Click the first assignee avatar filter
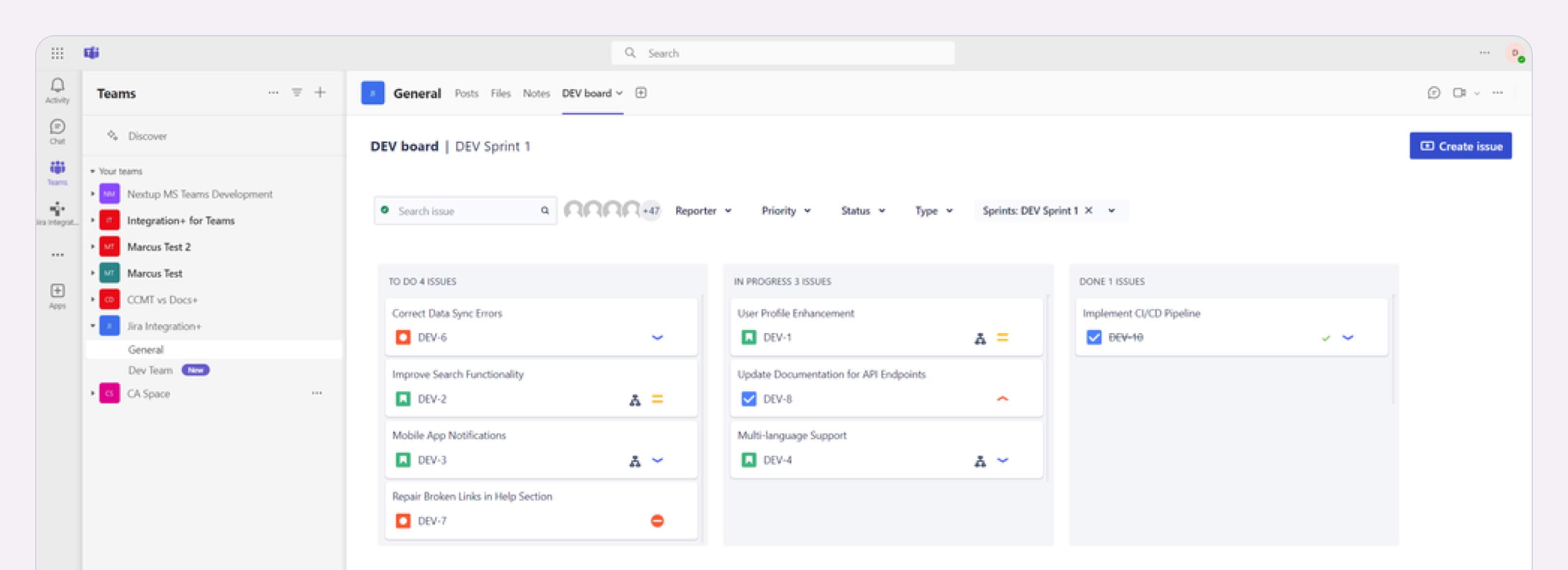 (573, 210)
